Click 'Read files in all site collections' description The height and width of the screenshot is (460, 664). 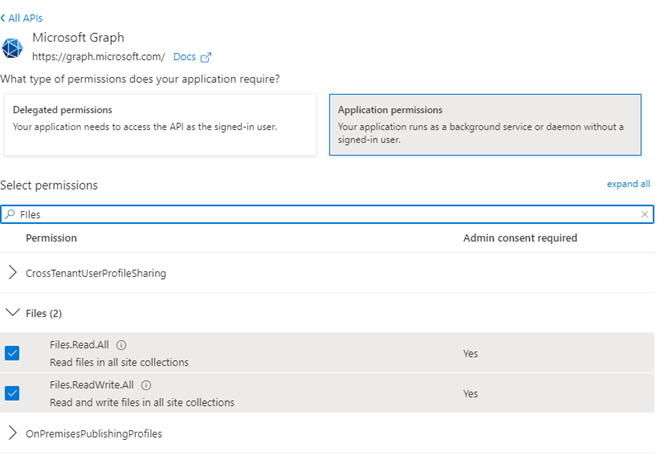[x=119, y=362]
